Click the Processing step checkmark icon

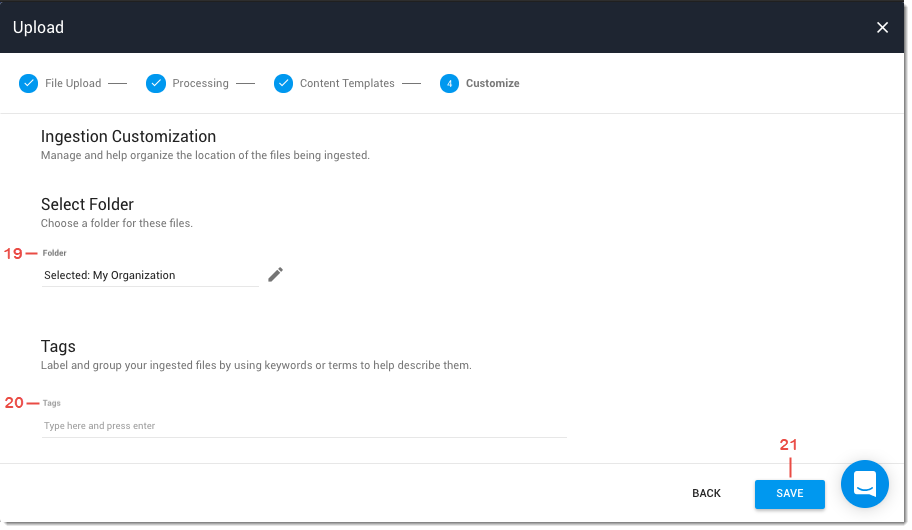tap(155, 84)
